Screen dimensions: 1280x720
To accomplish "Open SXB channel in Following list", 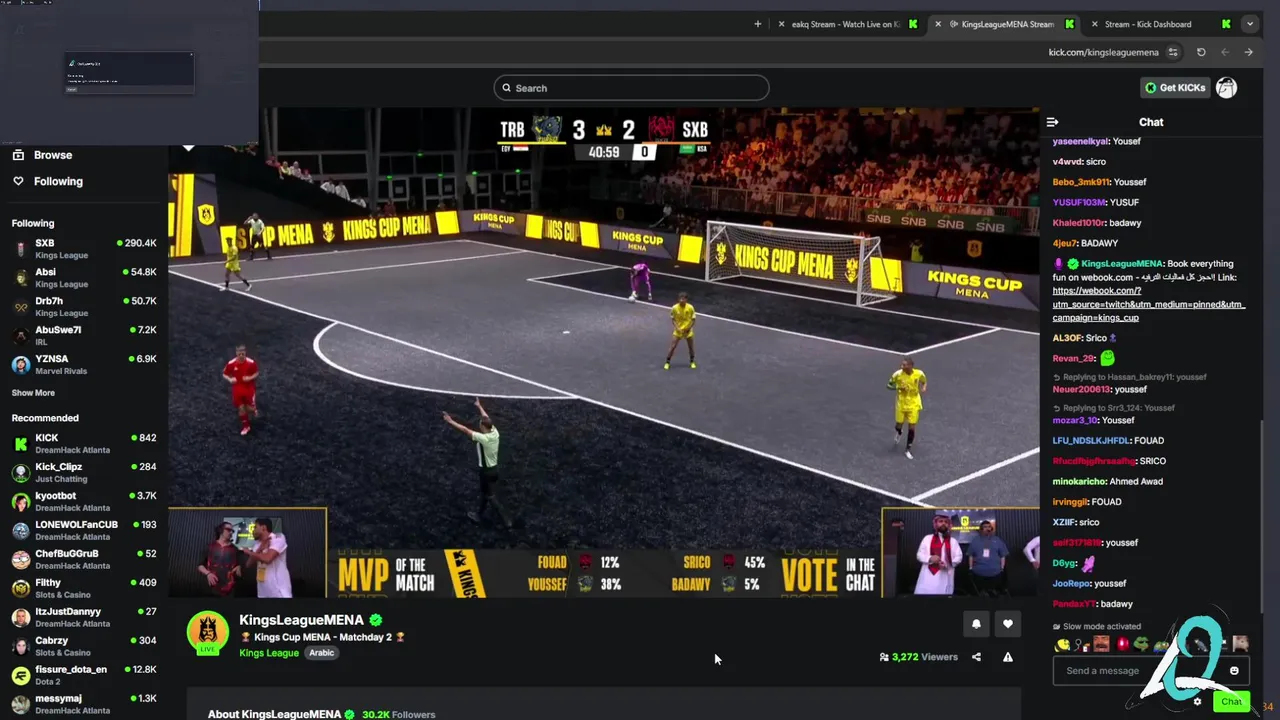I will coord(84,249).
